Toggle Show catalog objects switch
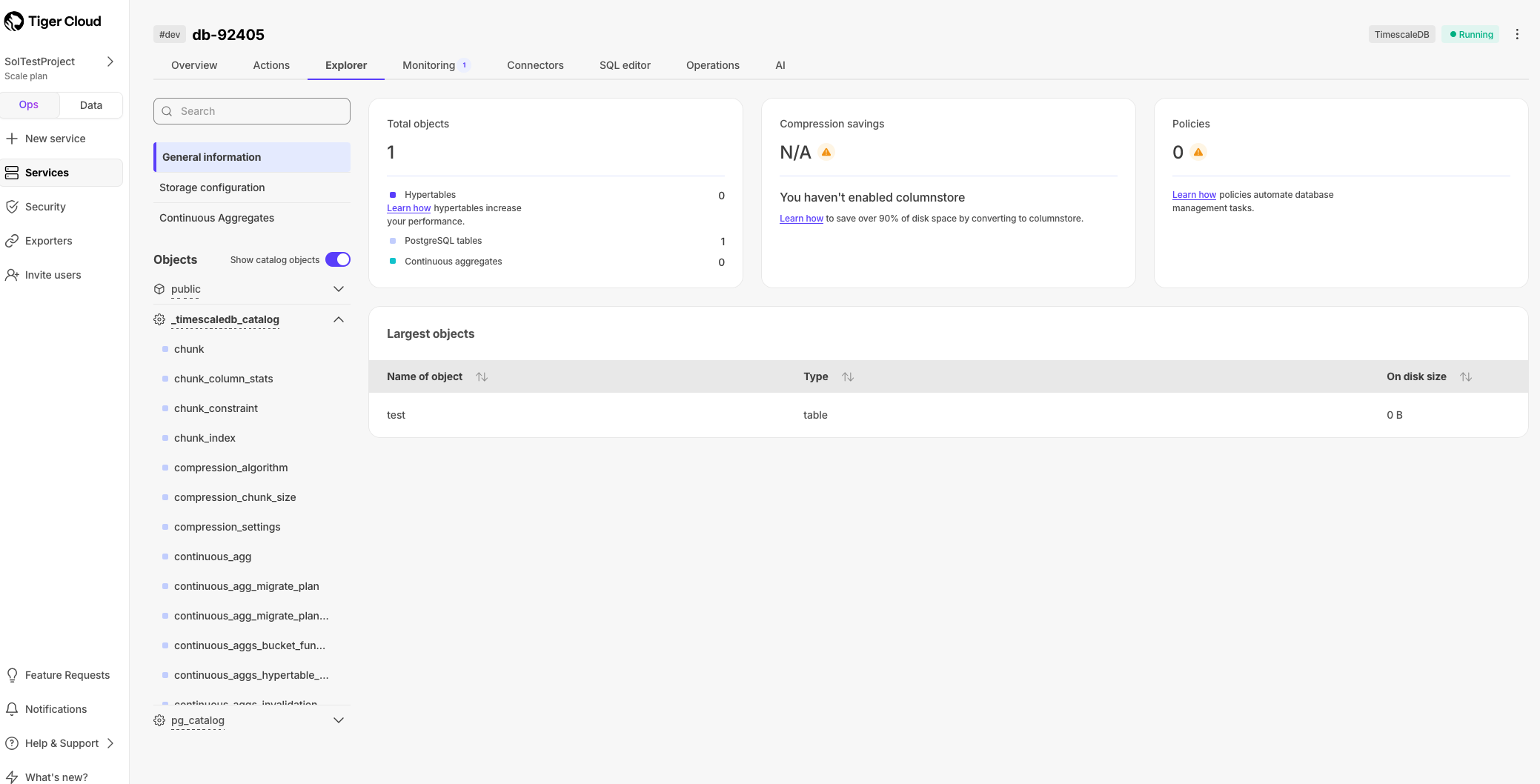1540x784 pixels. point(338,259)
